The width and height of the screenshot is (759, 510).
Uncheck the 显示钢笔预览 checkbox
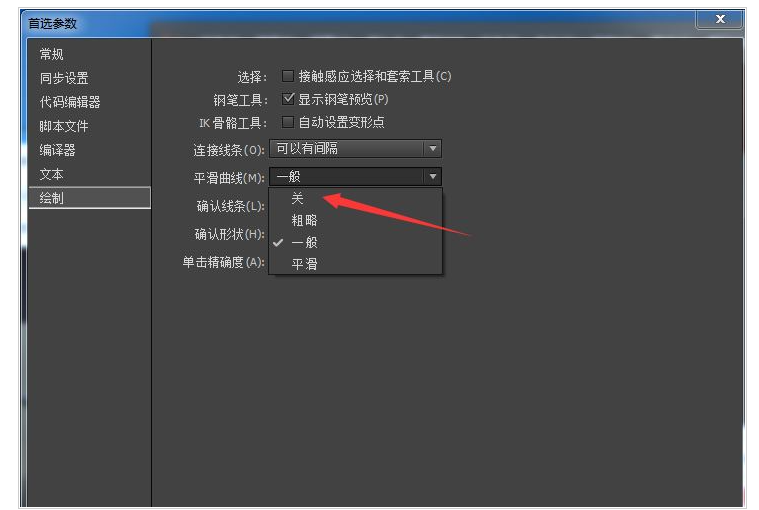(x=288, y=99)
